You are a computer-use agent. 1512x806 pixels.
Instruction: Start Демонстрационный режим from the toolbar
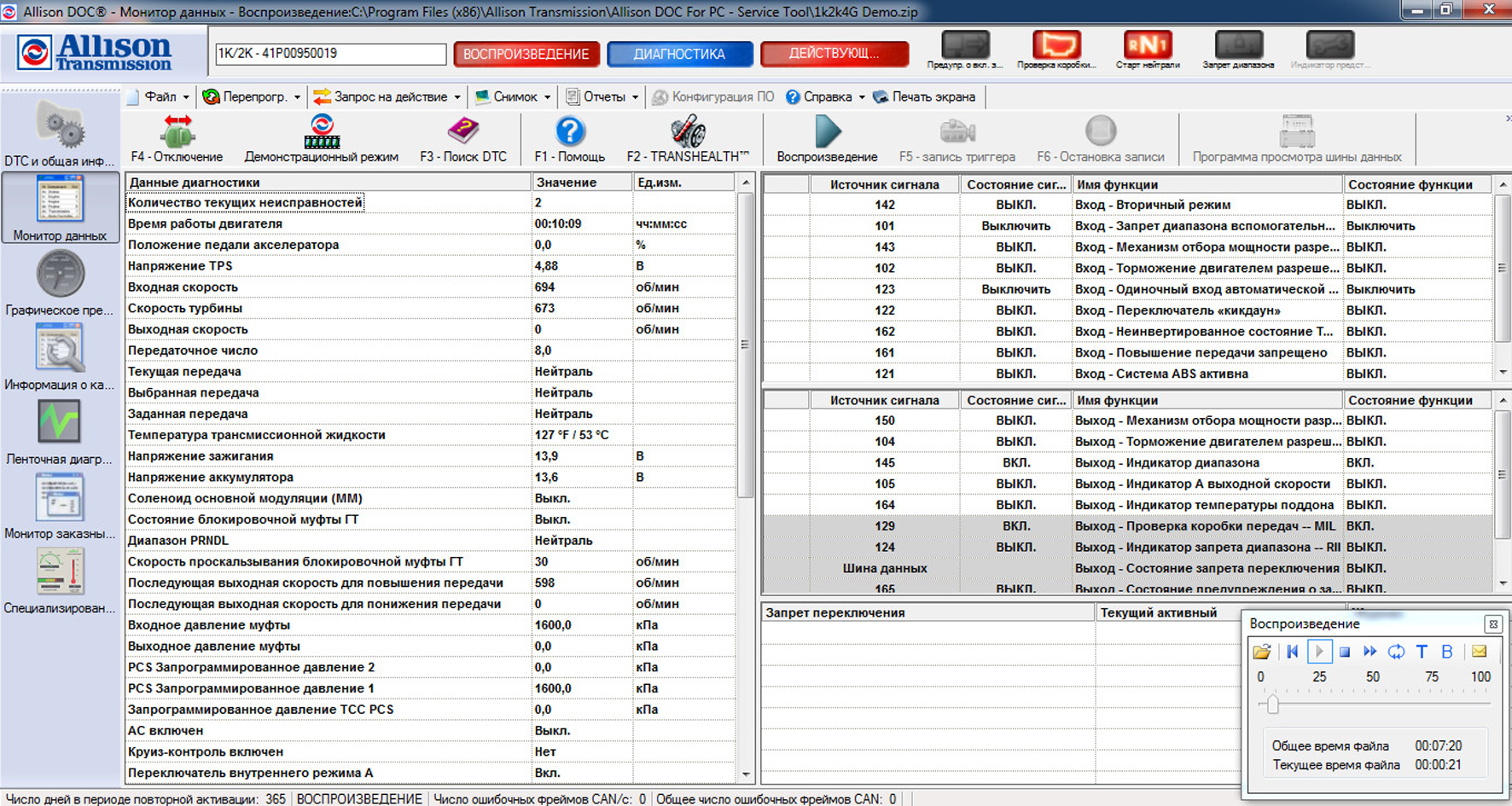pyautogui.click(x=322, y=133)
